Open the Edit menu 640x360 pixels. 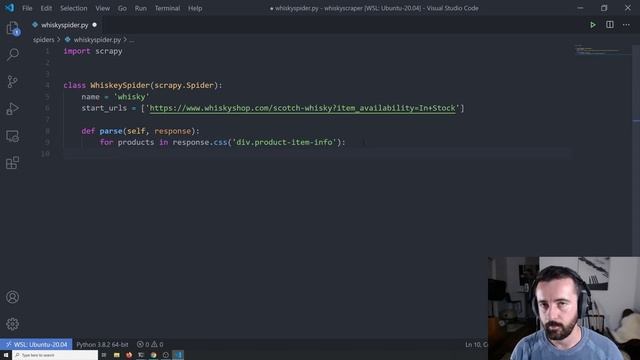tap(46, 8)
